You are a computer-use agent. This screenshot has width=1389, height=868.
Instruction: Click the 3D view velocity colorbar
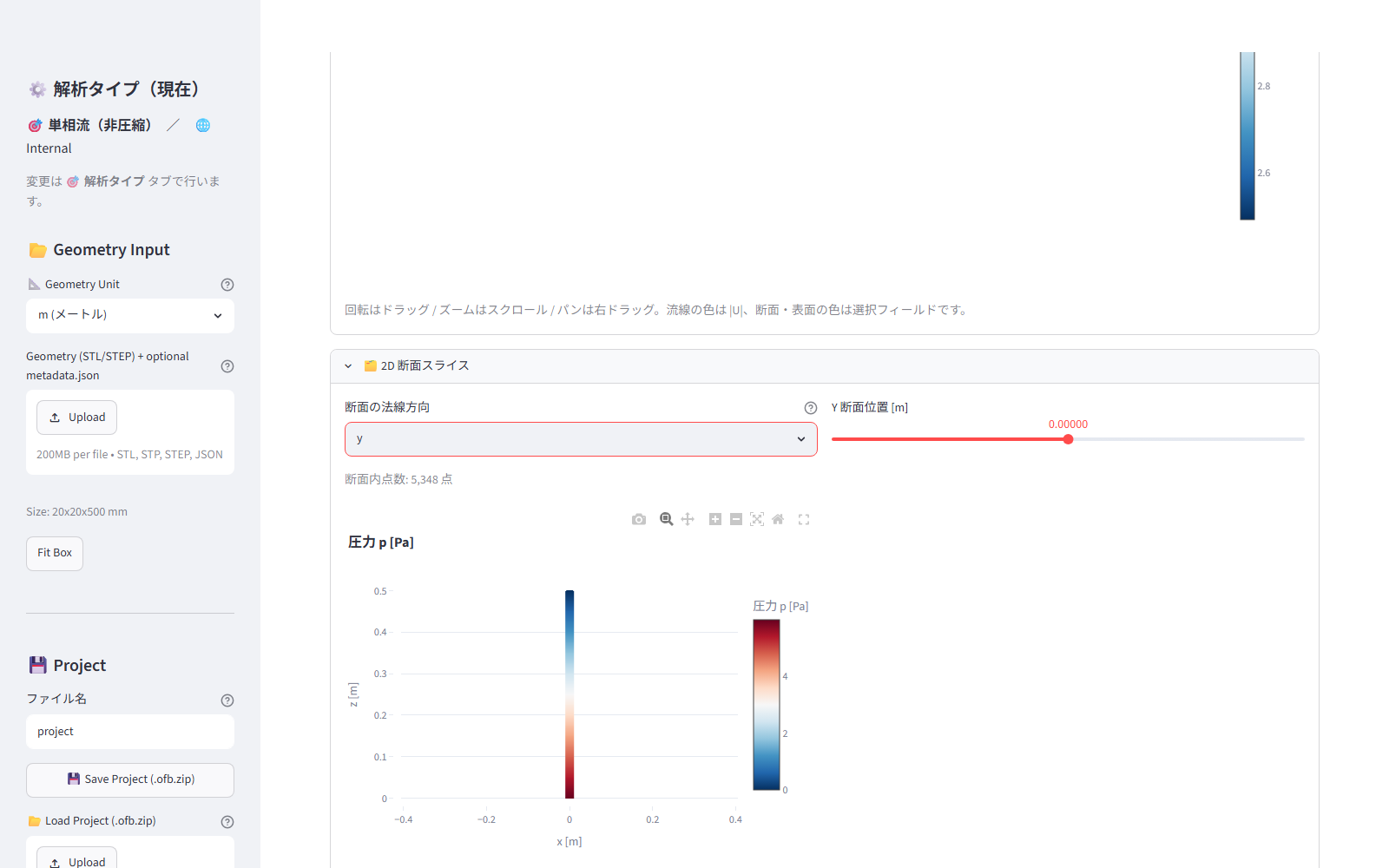[1247, 135]
